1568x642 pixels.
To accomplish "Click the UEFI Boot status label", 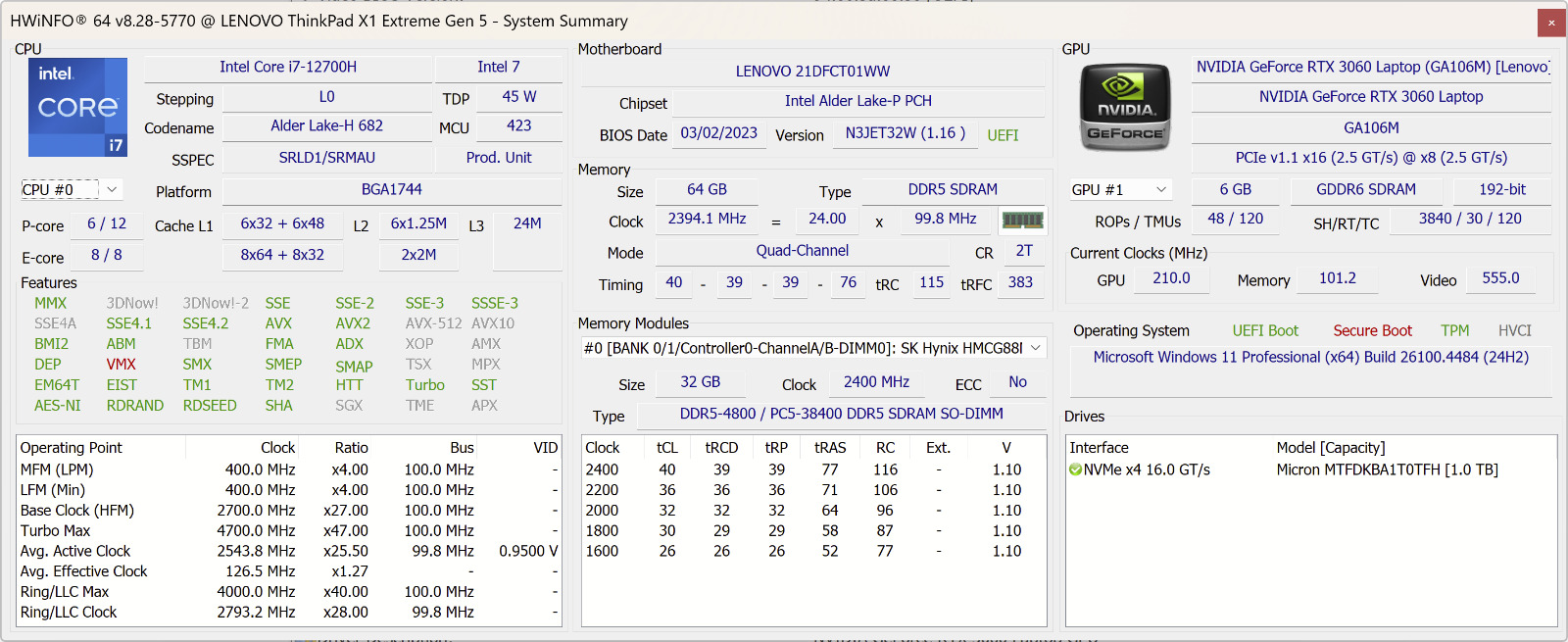I will click(x=1265, y=331).
